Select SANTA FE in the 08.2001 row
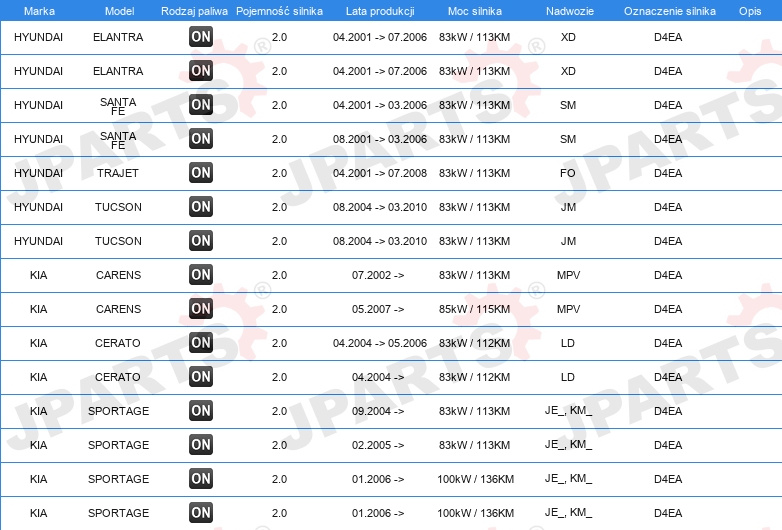The image size is (782, 530). click(118, 140)
